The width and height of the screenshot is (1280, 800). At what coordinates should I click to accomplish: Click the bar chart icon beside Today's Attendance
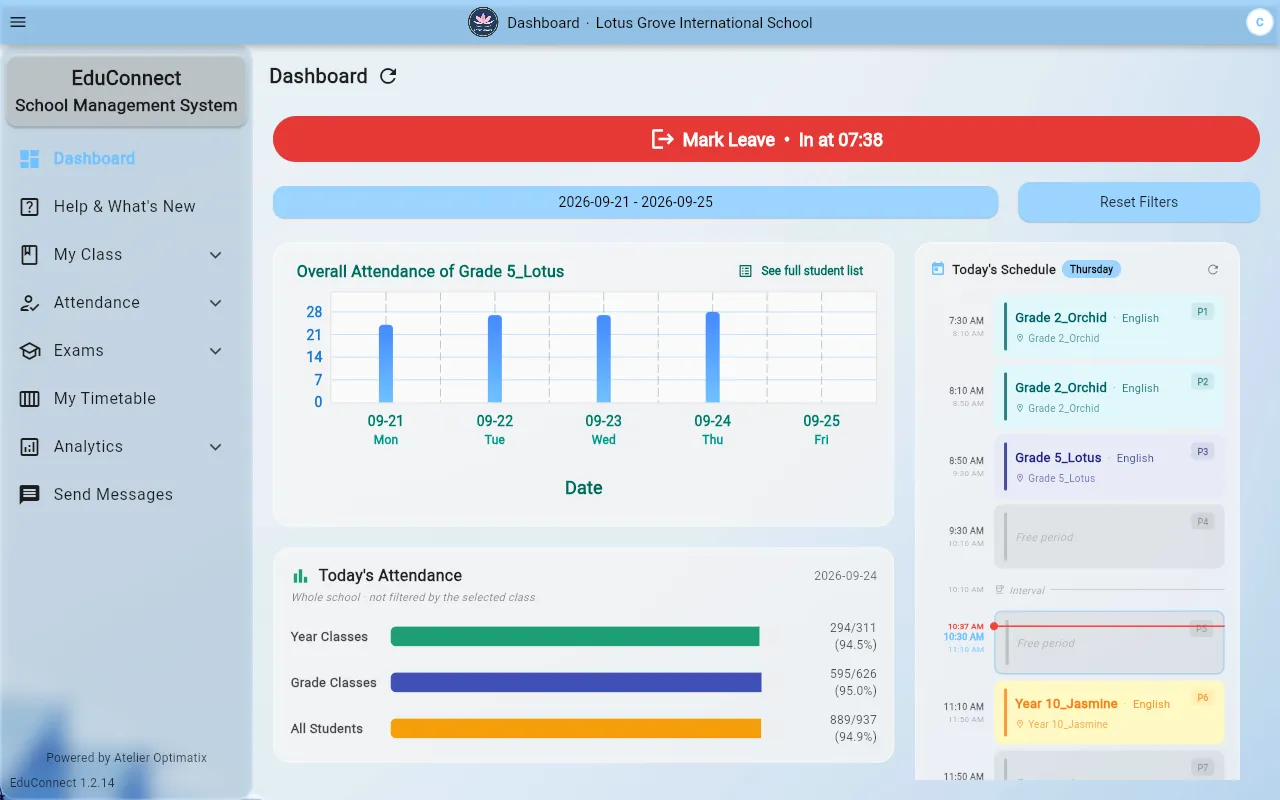pyautogui.click(x=300, y=576)
